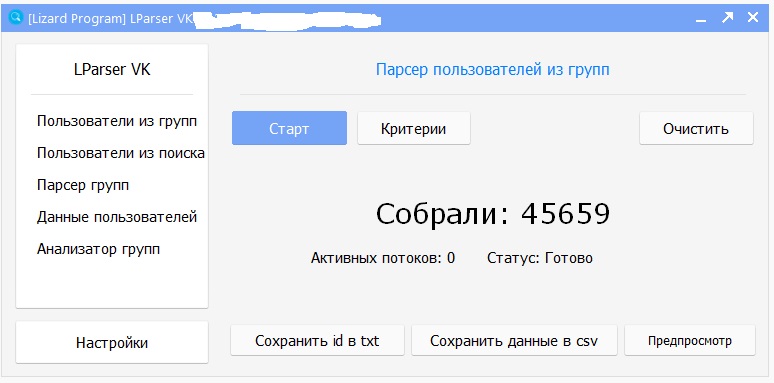
Task: Click Сохранить данные в csv
Action: pos(514,341)
